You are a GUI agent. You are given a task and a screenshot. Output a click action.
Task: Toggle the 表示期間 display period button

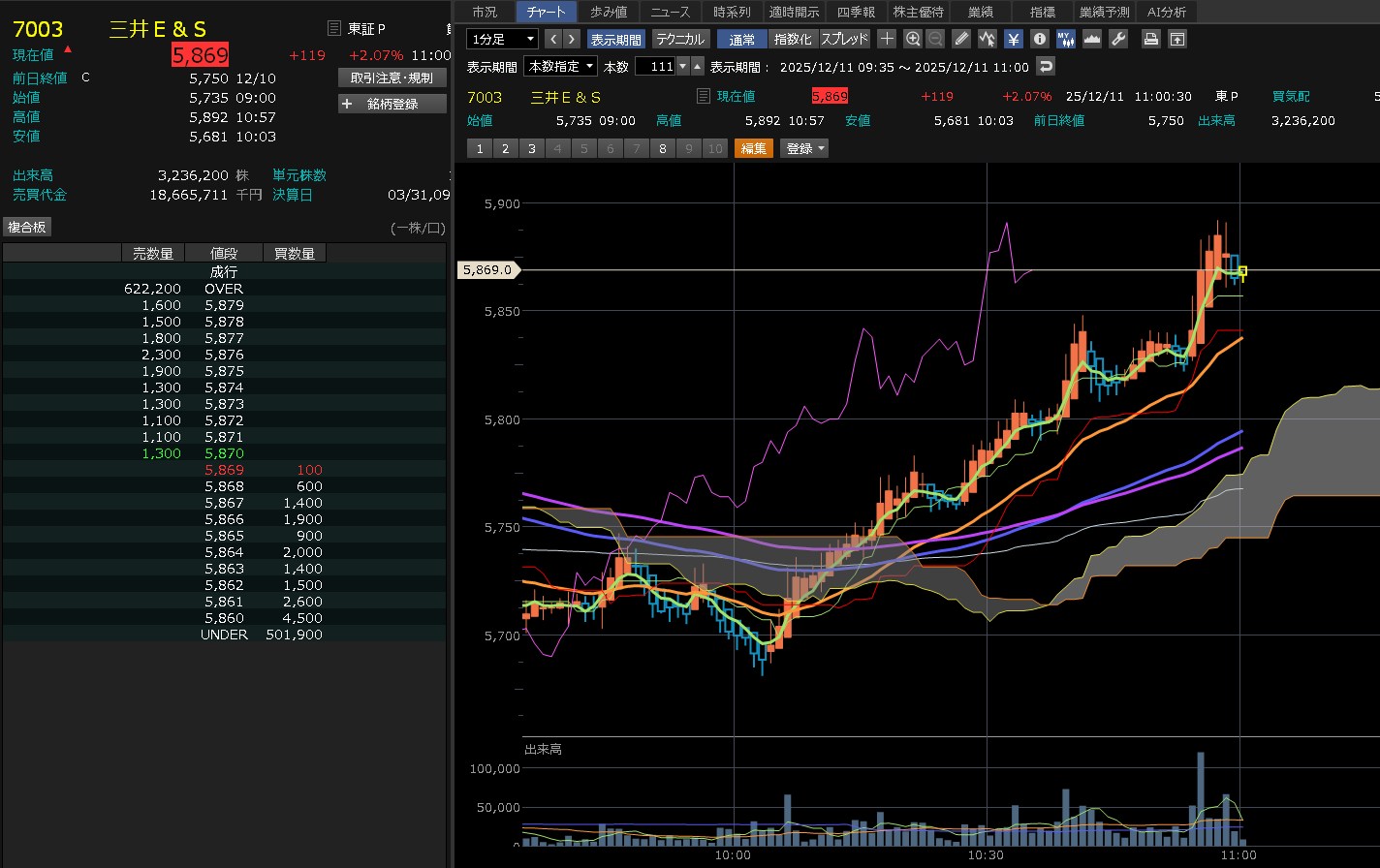click(615, 39)
